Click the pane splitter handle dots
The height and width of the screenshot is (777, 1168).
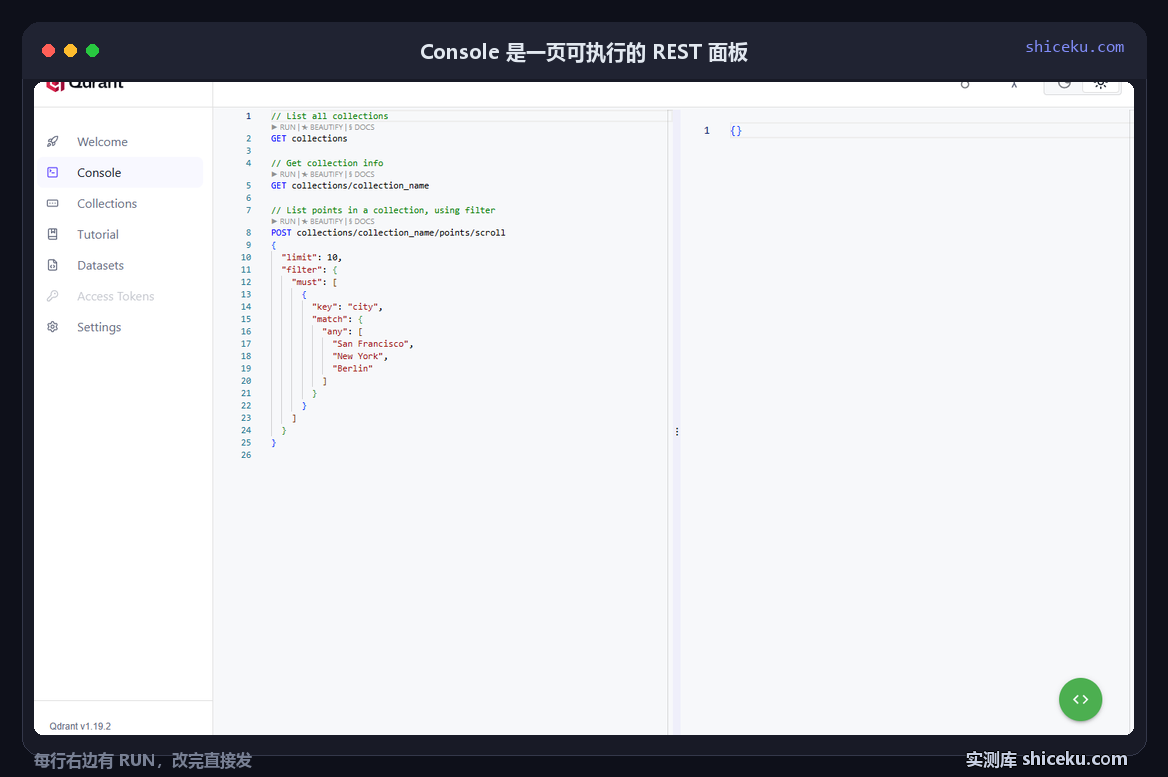676,431
